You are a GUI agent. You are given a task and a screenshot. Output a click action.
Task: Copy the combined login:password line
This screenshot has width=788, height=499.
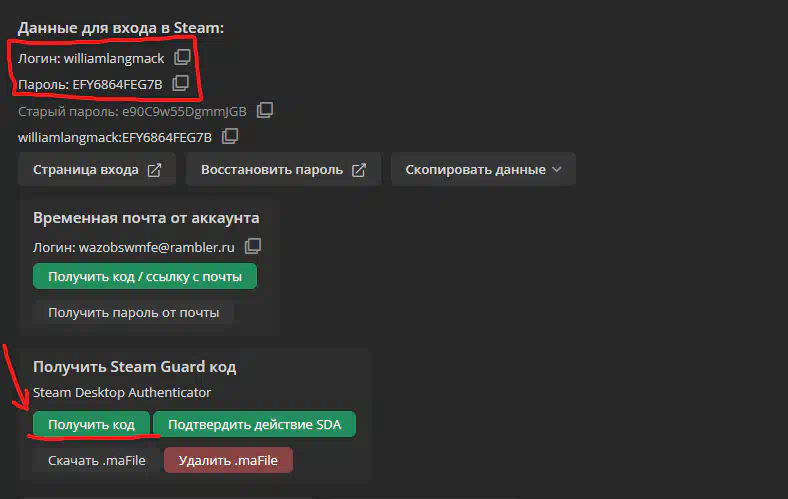click(x=230, y=136)
